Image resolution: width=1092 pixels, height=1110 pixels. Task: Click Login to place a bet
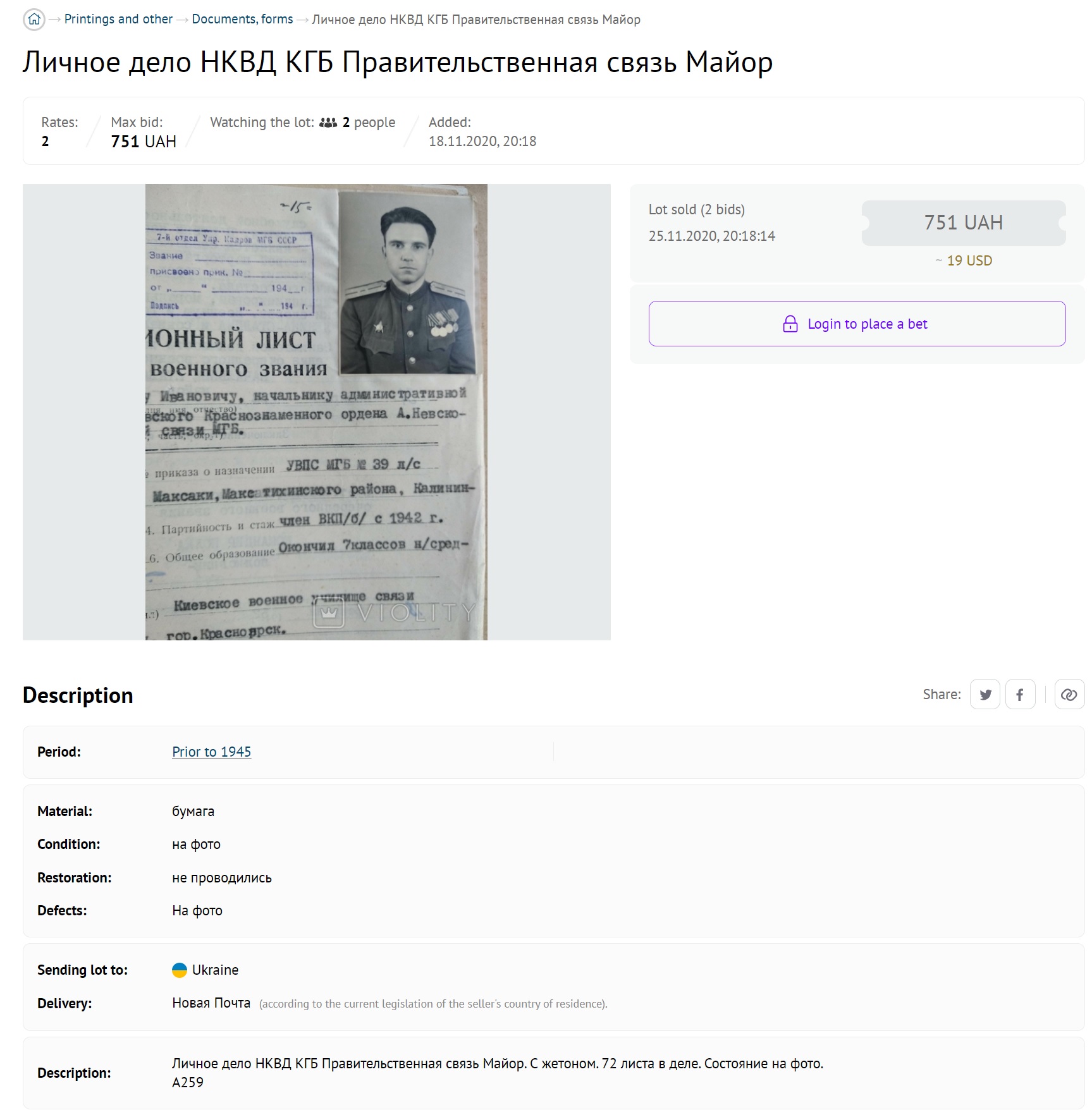pyautogui.click(x=857, y=324)
